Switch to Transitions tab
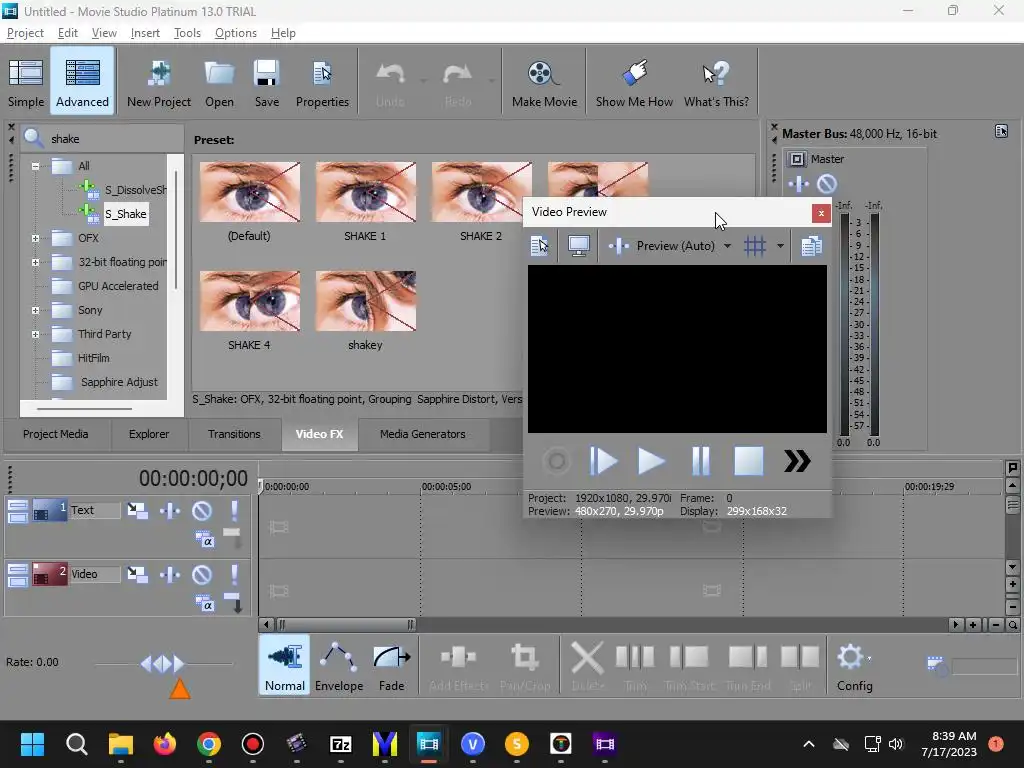 (234, 434)
